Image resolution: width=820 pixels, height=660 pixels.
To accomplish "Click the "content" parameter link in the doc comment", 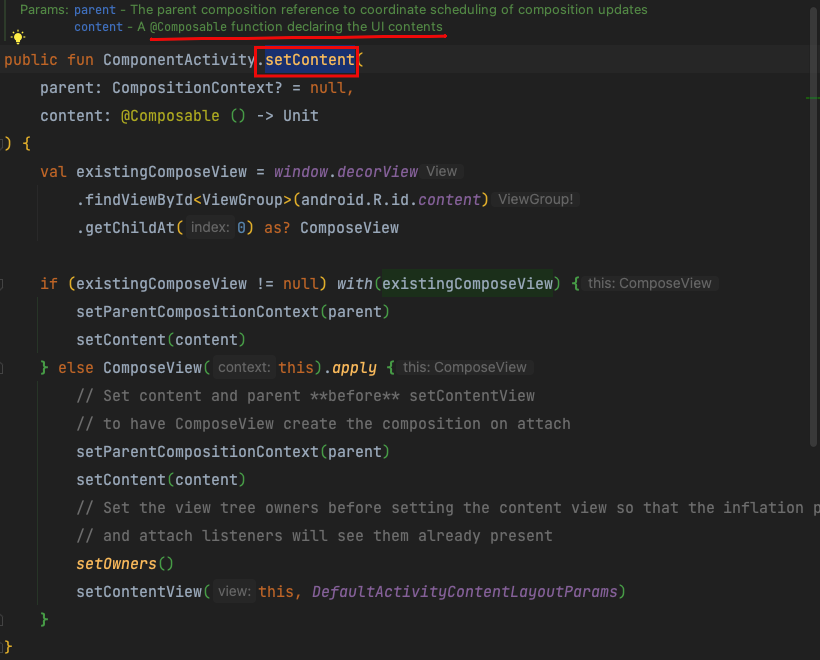I will point(98,27).
